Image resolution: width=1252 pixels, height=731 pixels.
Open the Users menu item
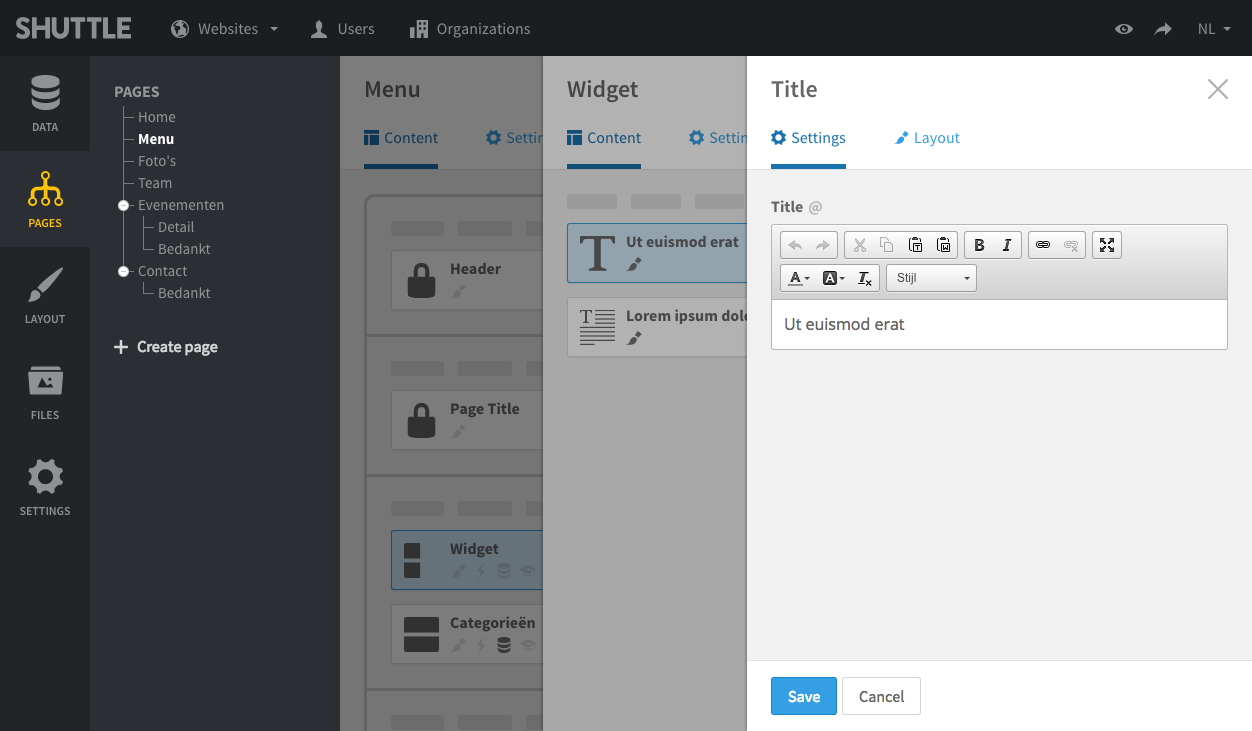[343, 29]
